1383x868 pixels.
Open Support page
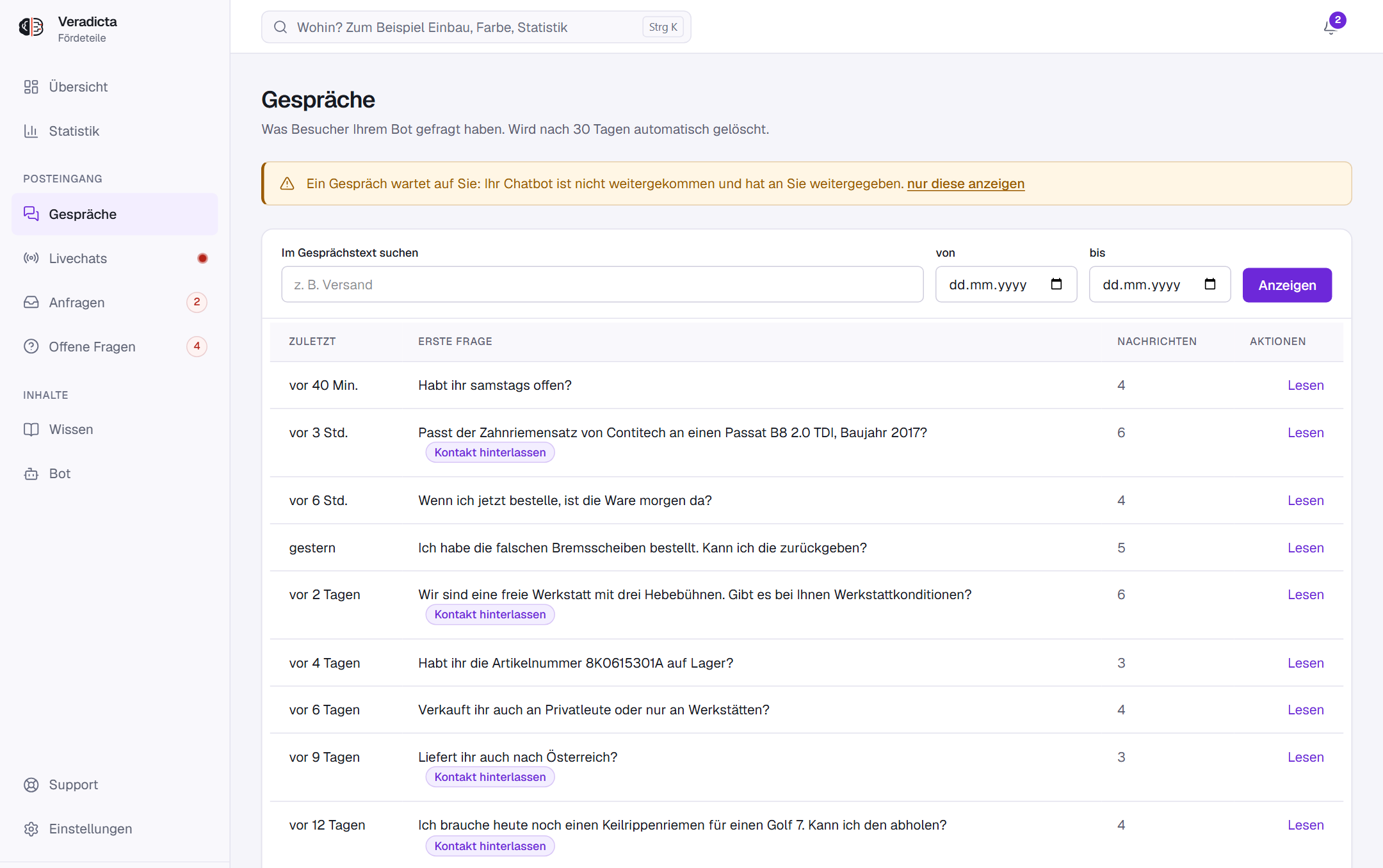click(x=115, y=785)
